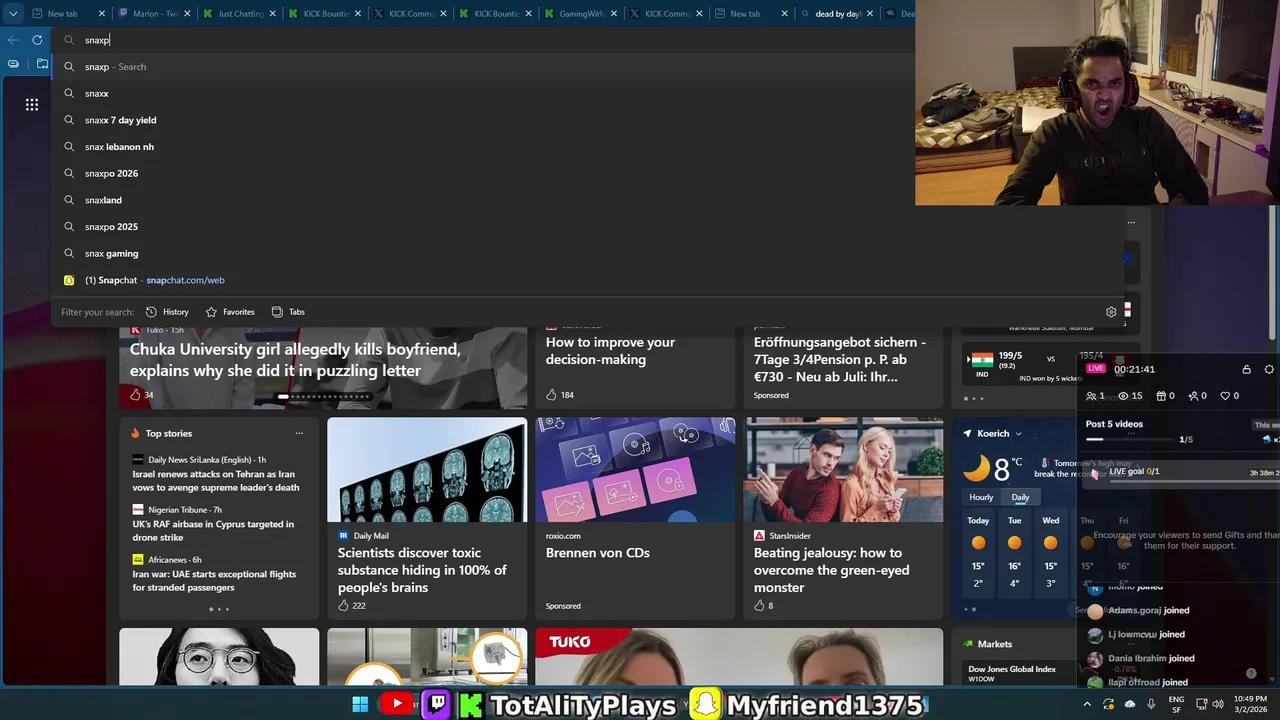
Task: Click the live overlay viewers eye count
Action: [1131, 396]
